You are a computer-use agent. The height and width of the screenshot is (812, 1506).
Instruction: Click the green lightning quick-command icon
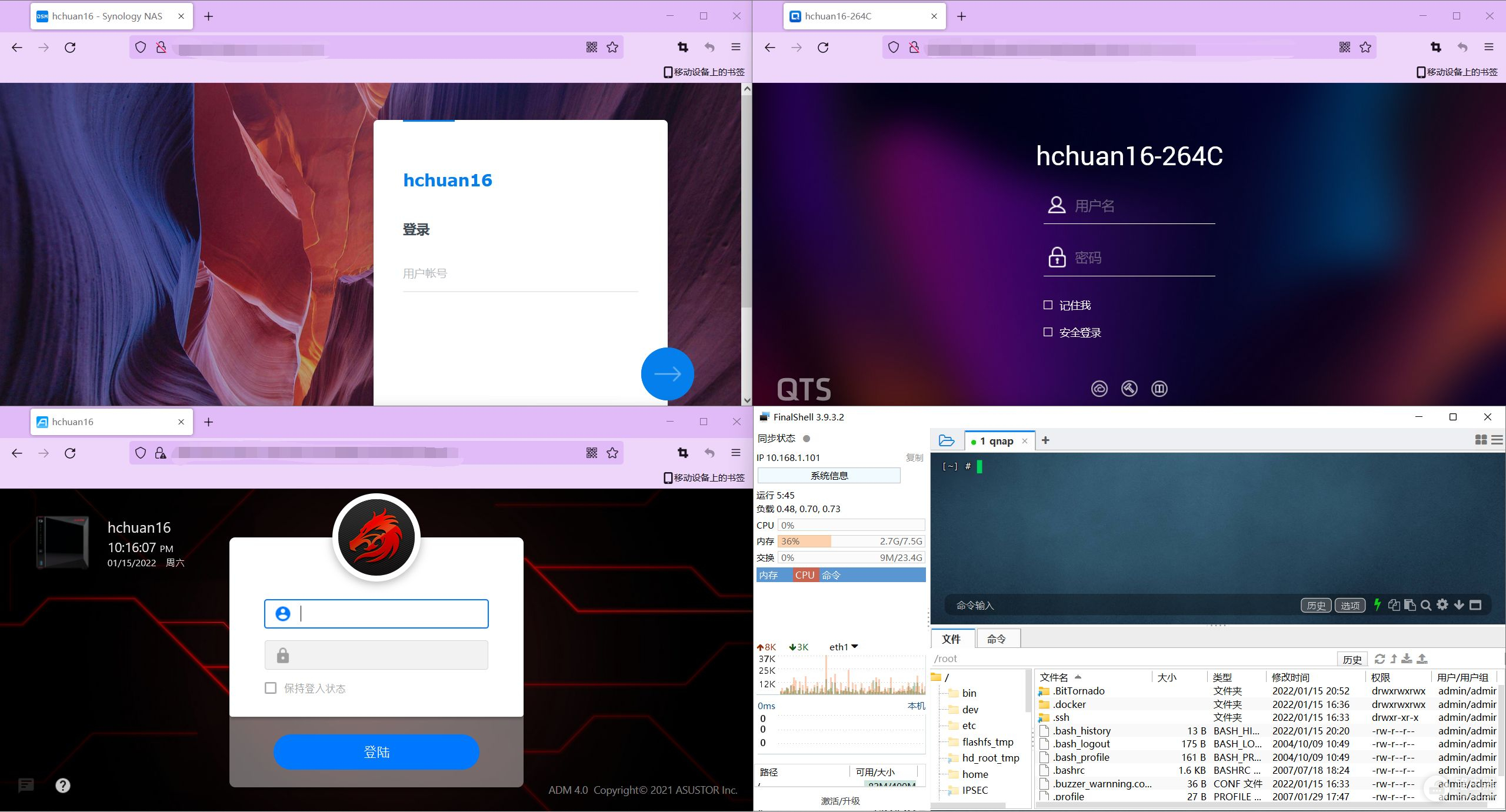[1377, 604]
